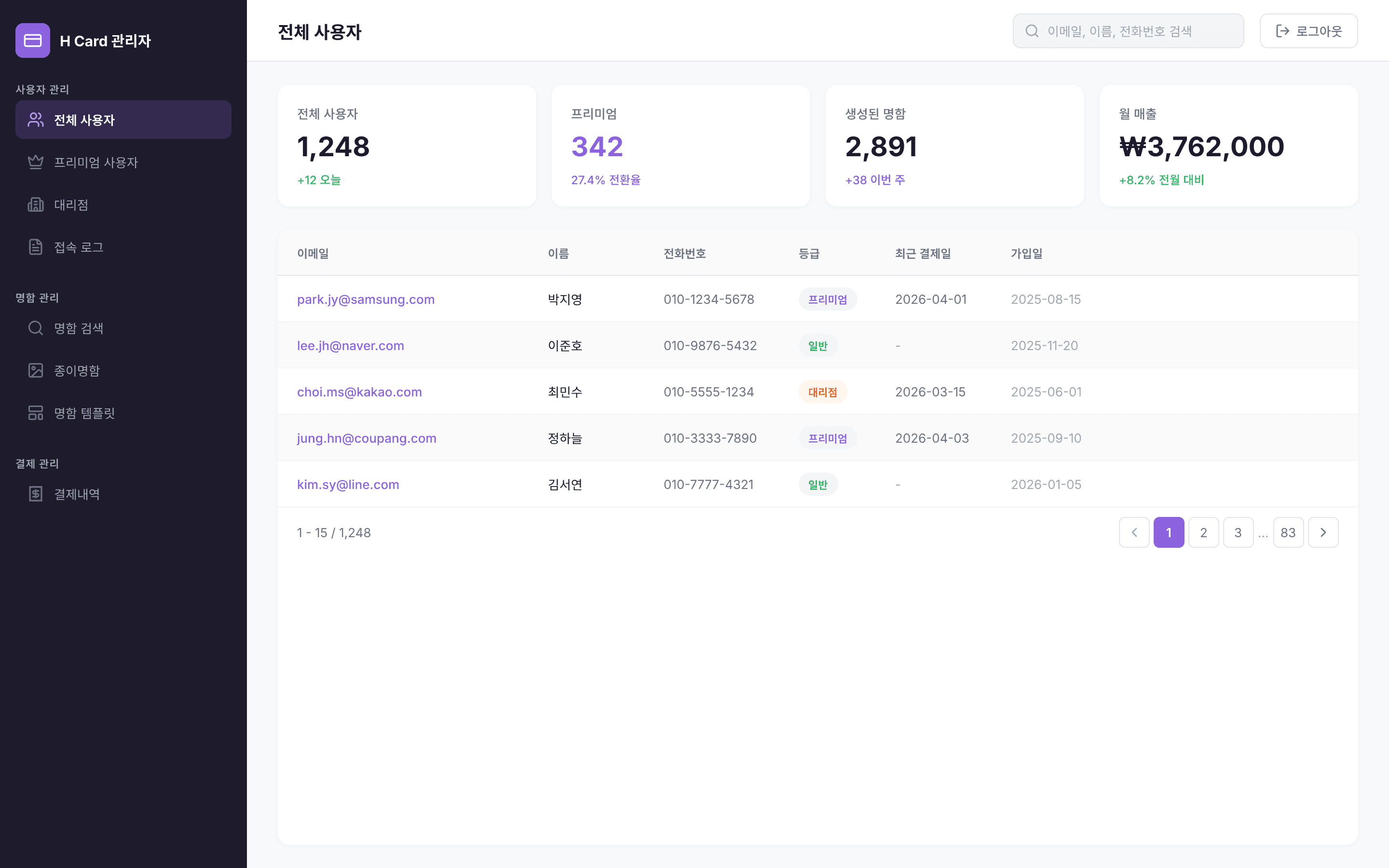Select the 전체 사용자 users icon in sidebar
Screen dimensions: 1389x868
[35, 120]
